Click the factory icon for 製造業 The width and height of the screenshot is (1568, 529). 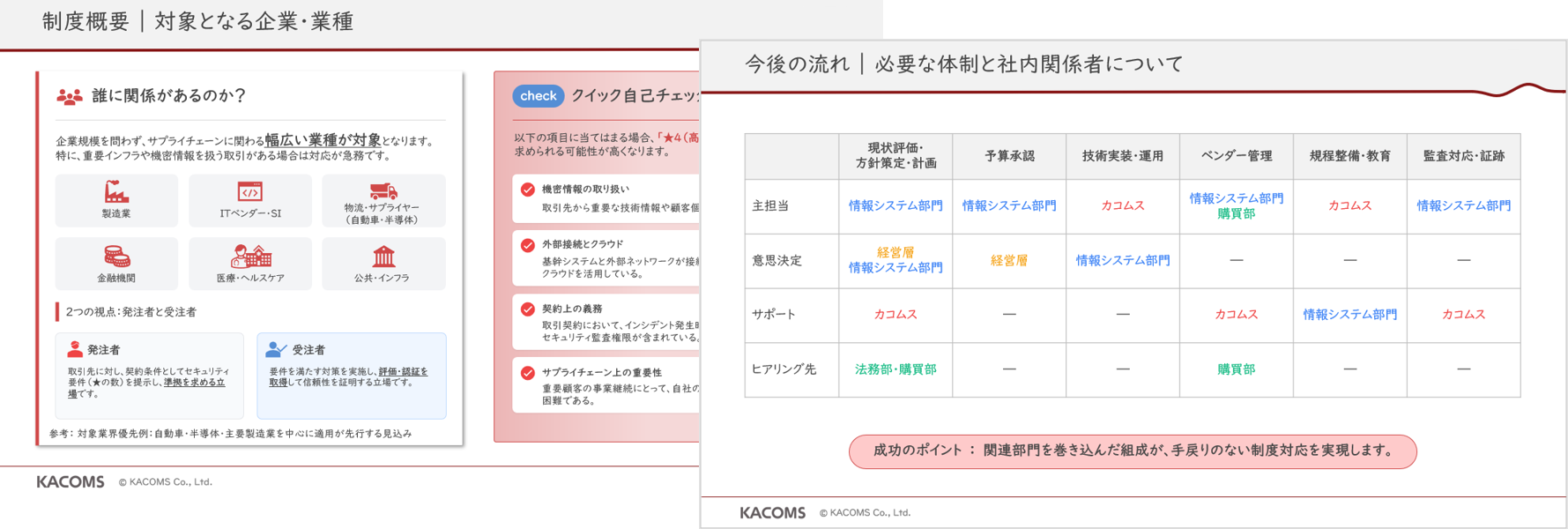click(116, 192)
